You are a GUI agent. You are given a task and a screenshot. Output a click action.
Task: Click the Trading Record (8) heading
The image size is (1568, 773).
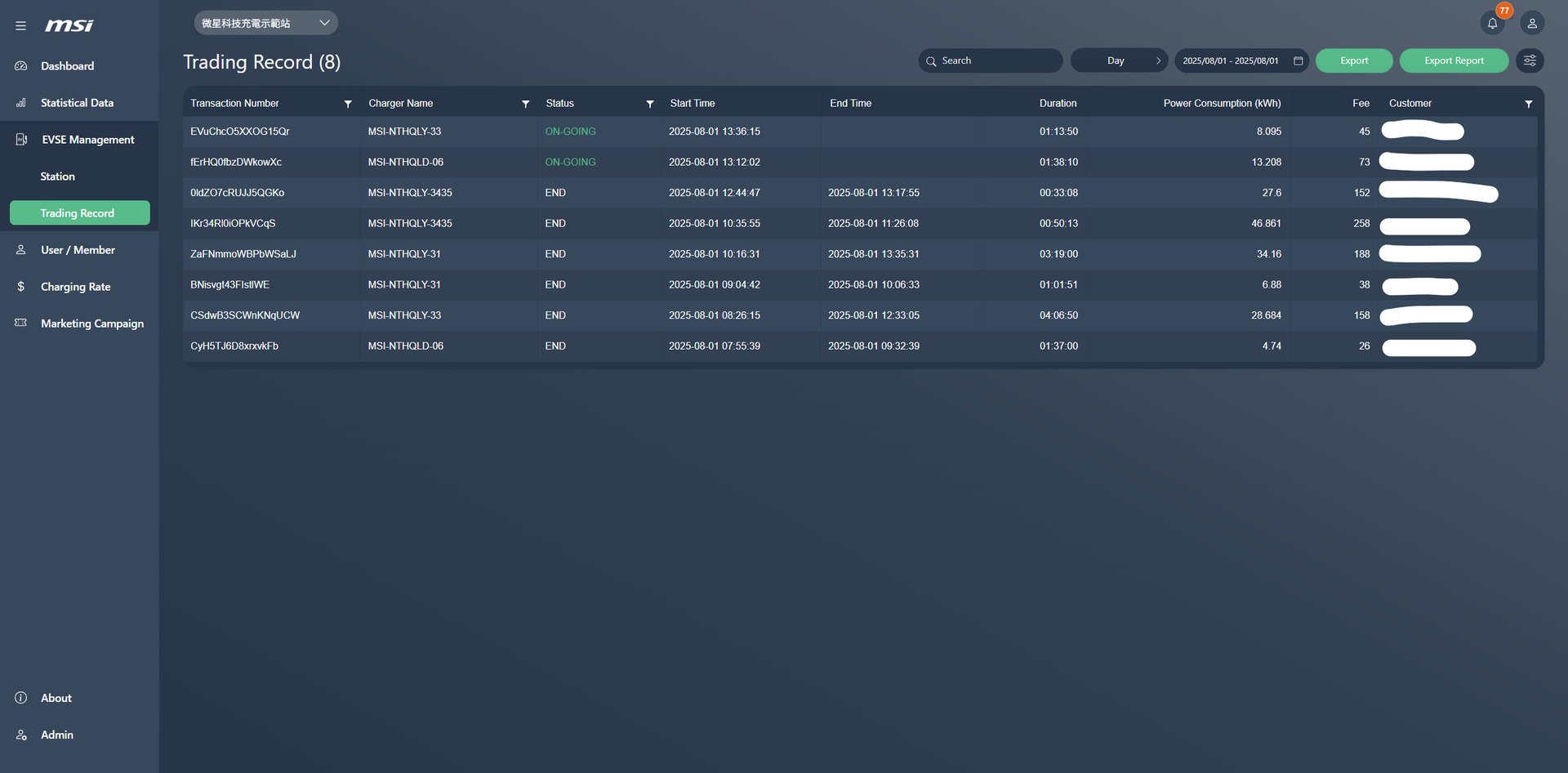[261, 62]
